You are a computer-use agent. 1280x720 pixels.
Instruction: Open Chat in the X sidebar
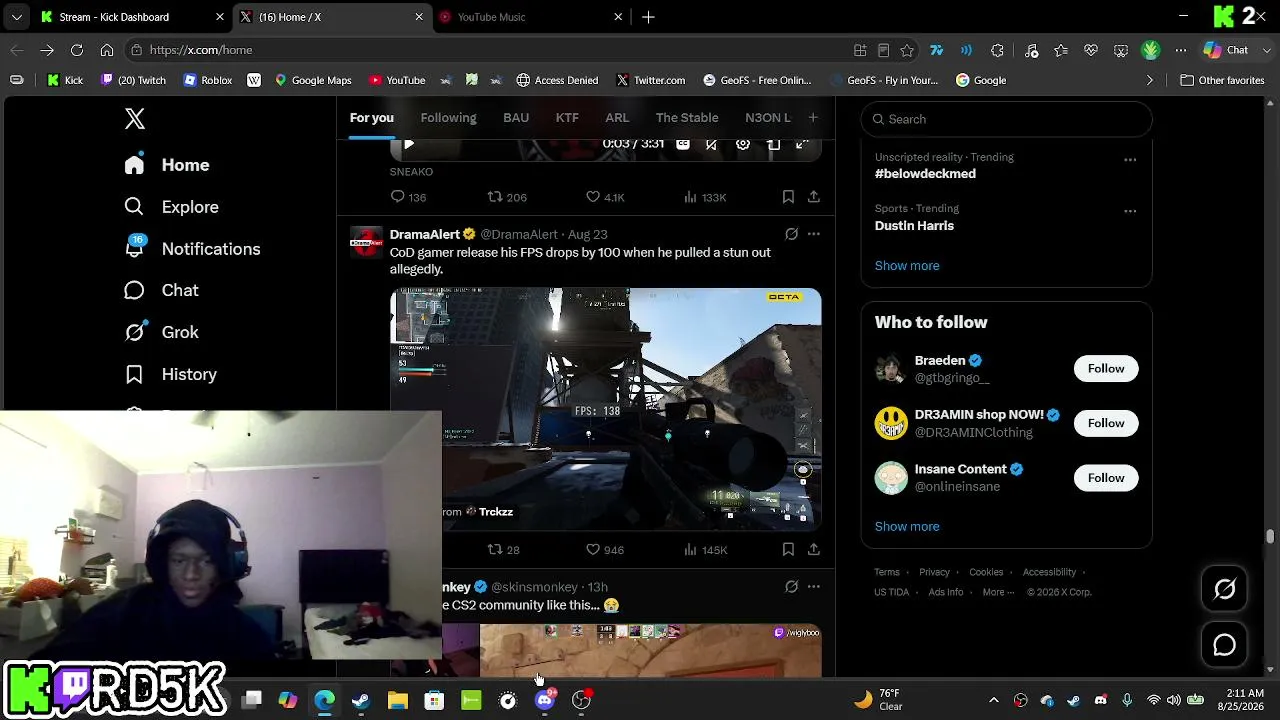[x=161, y=290]
